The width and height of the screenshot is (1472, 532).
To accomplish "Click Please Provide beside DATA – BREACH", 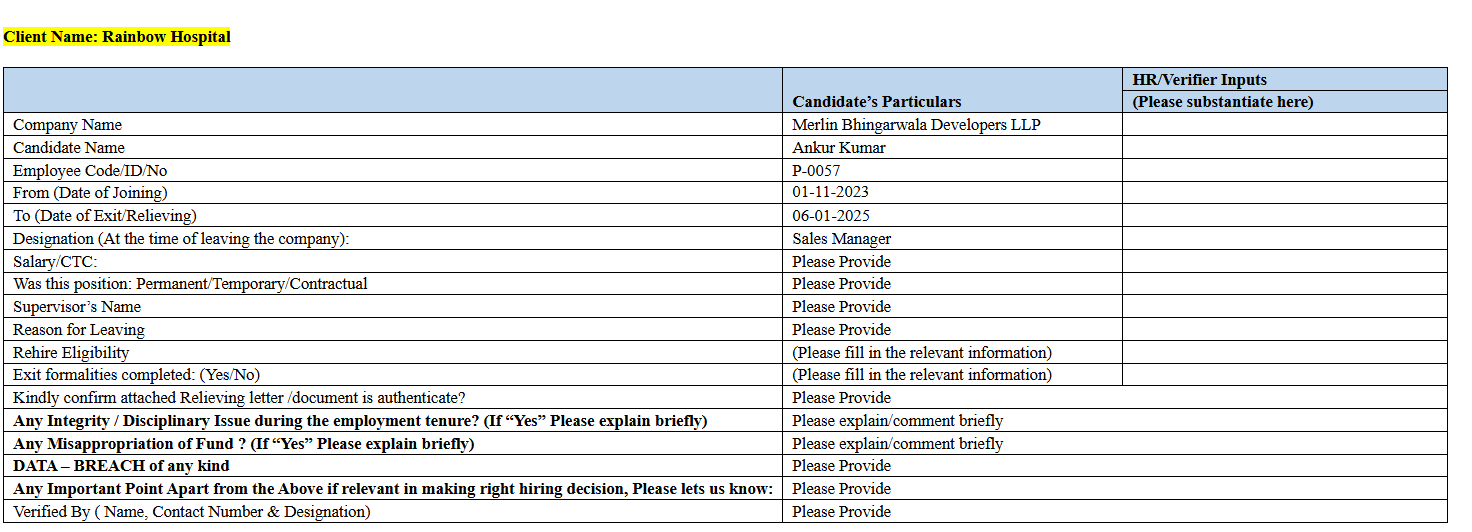I will (x=841, y=466).
